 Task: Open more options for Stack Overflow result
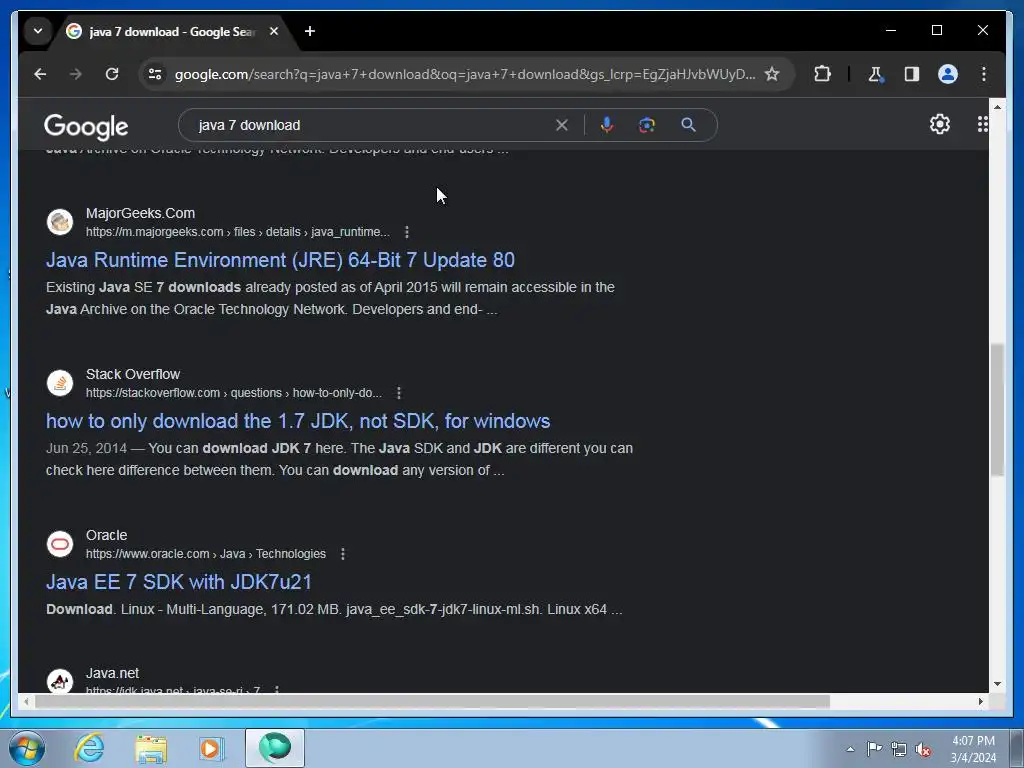point(399,393)
